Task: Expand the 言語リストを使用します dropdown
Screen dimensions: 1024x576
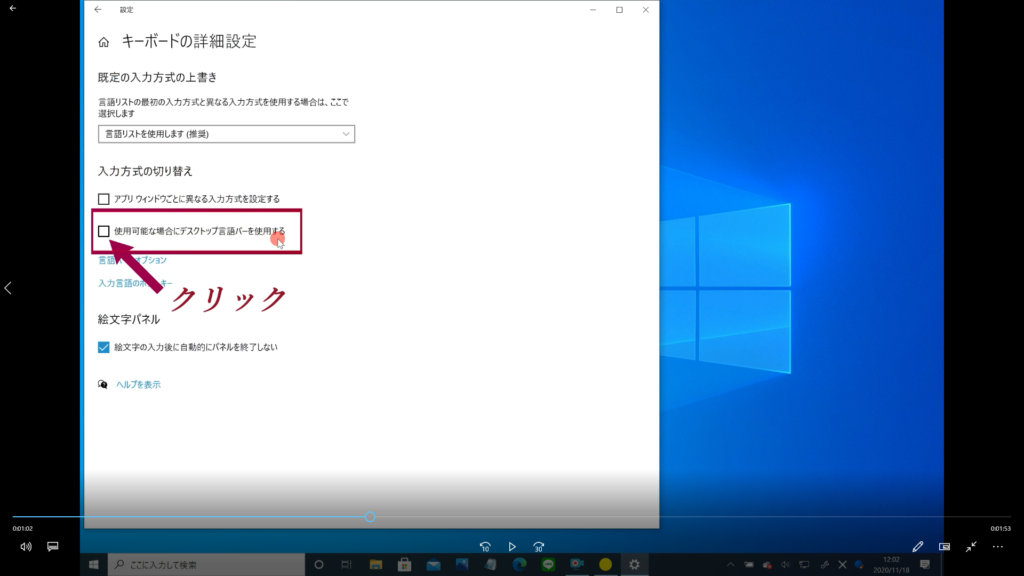Action: [226, 134]
